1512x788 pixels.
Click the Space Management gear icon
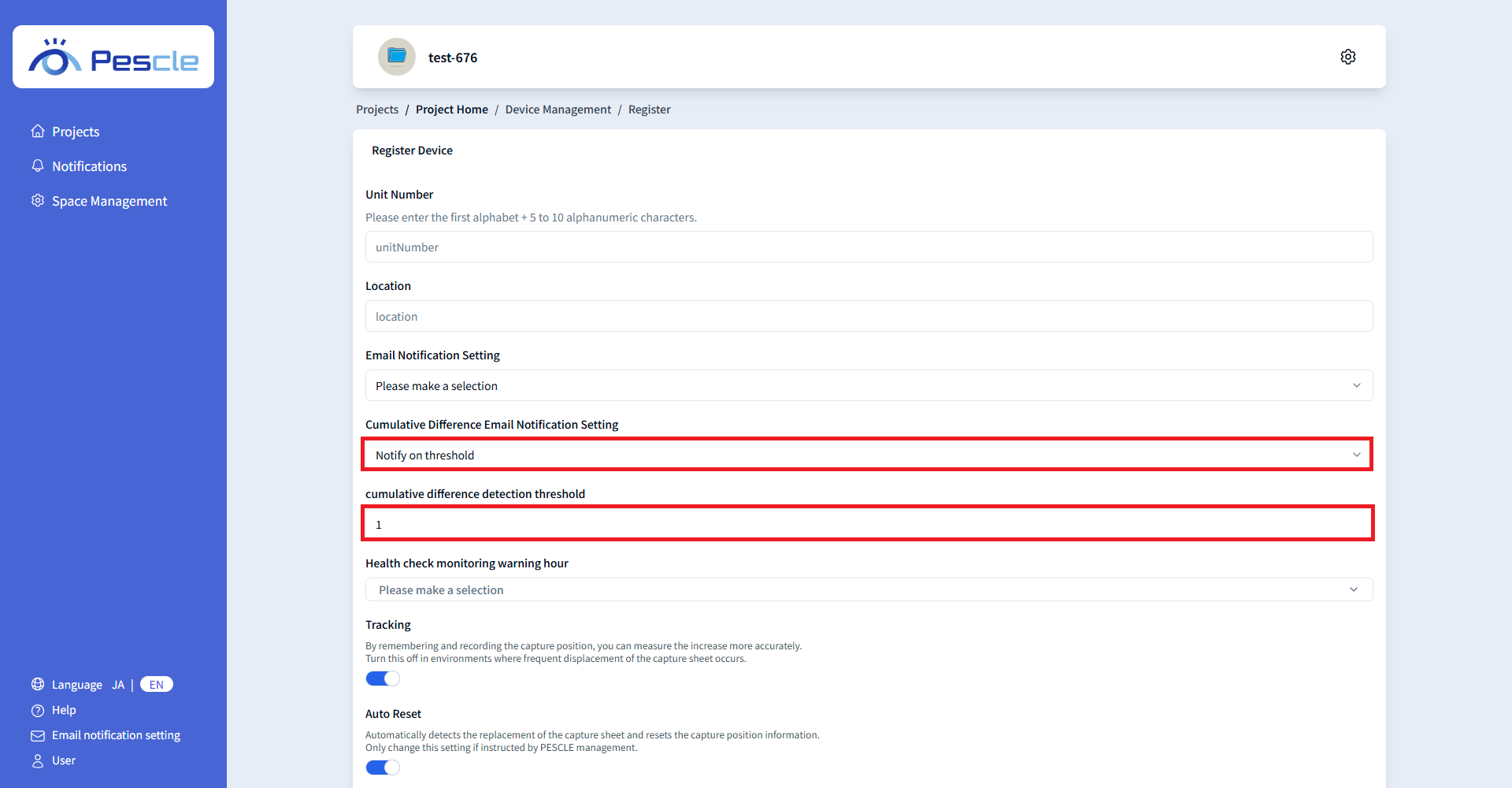(x=38, y=201)
